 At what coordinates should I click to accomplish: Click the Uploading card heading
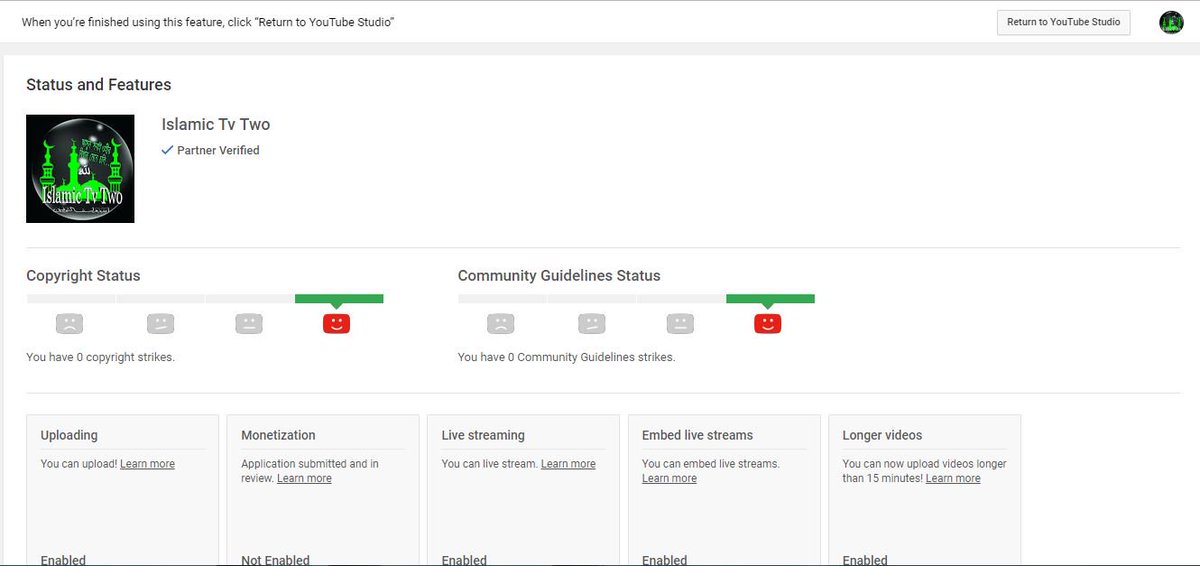pos(69,435)
